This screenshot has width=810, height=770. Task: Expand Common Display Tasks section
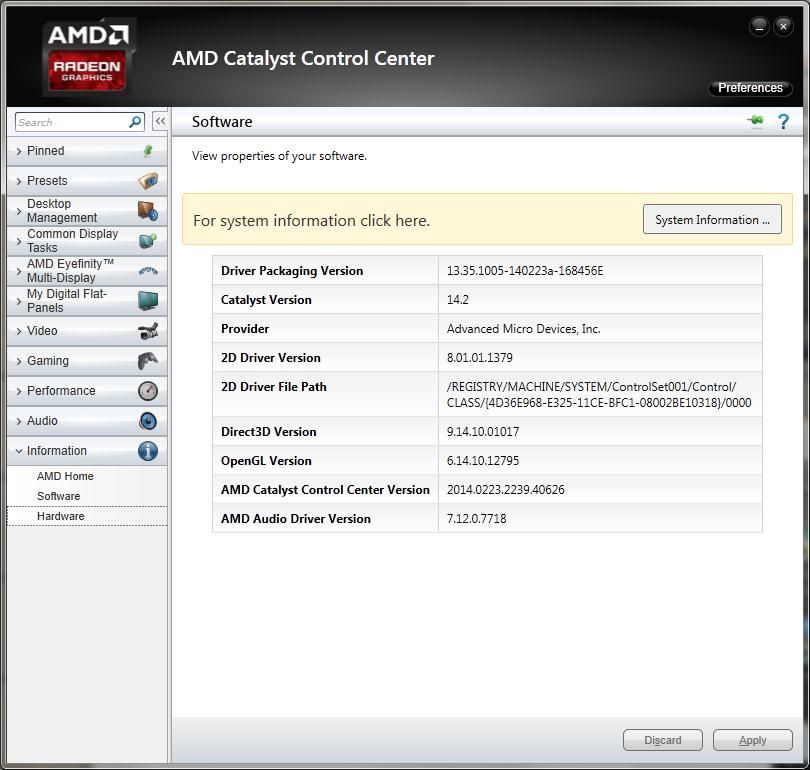click(87, 241)
